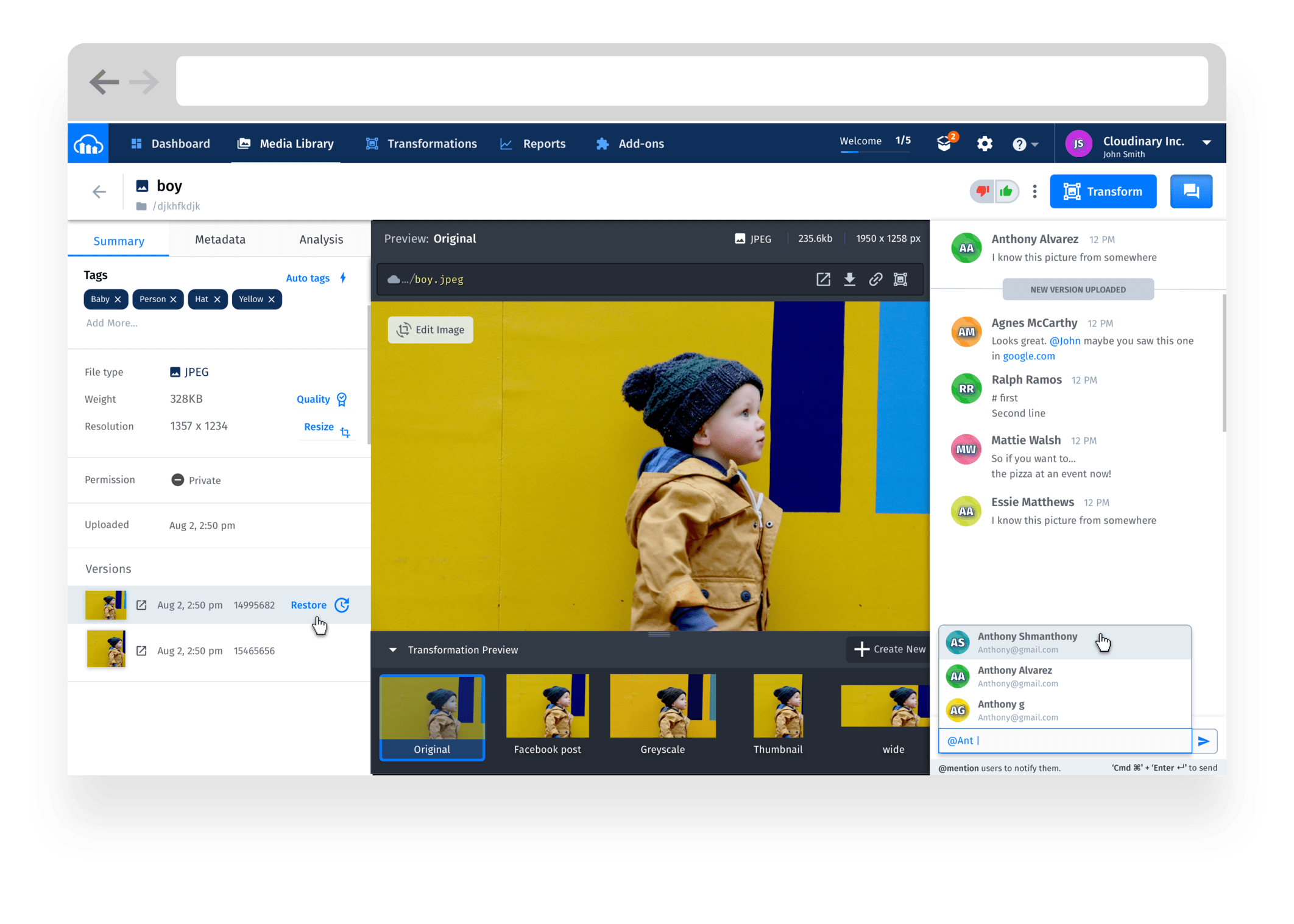This screenshot has height=924, width=1294.
Task: Run Auto tags with the lightning icon
Action: click(x=342, y=278)
